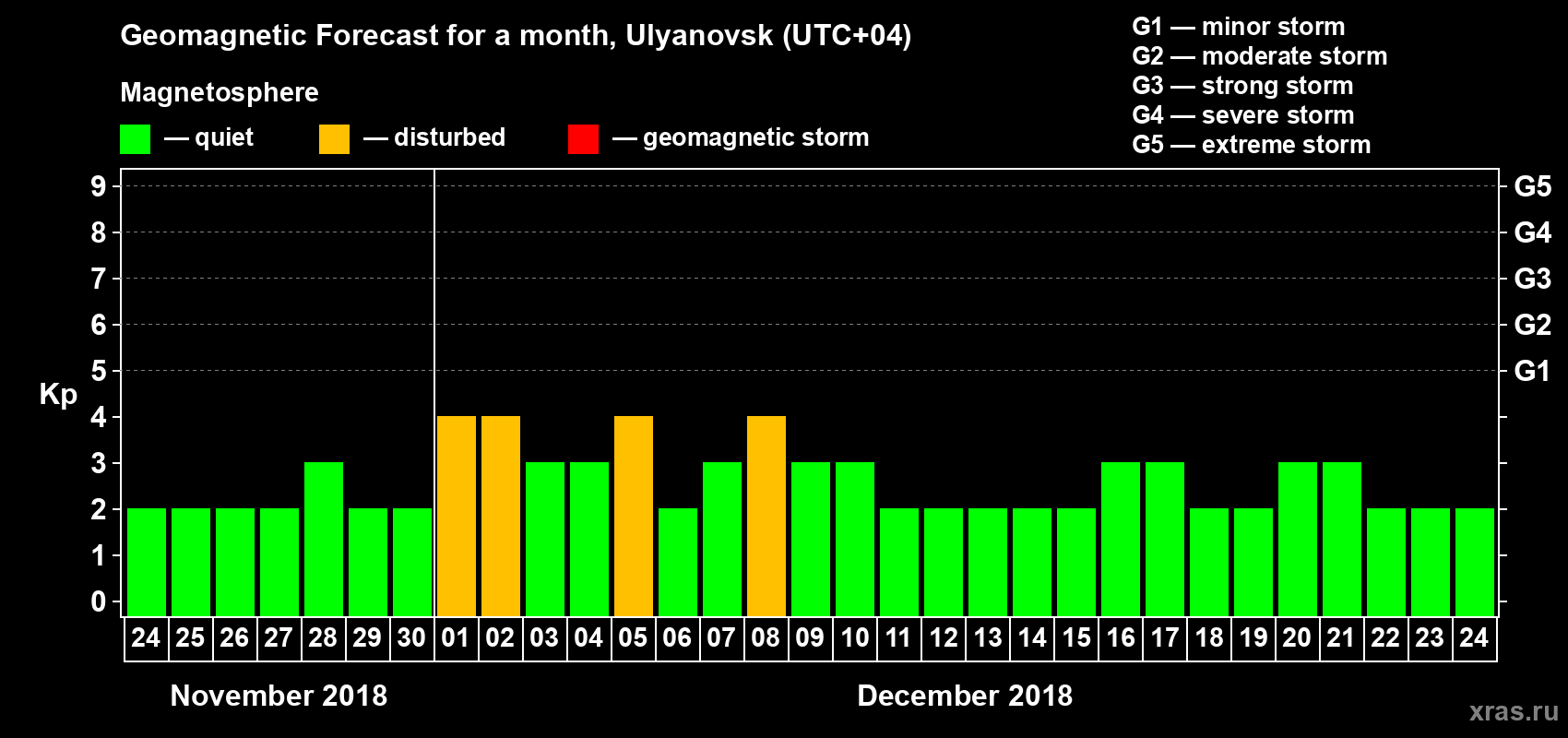Click the G3 label on the right axis
The image size is (1568, 738).
coord(1533,279)
